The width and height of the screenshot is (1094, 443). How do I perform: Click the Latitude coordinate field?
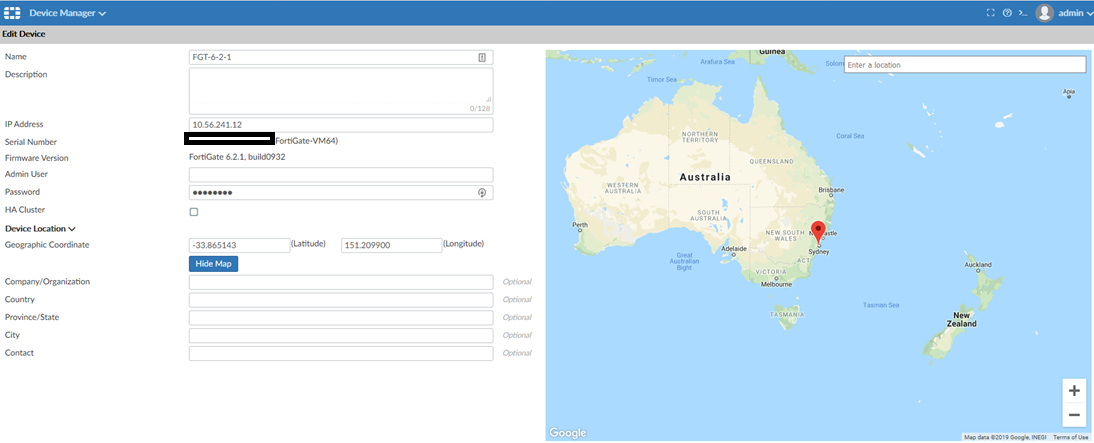click(238, 245)
